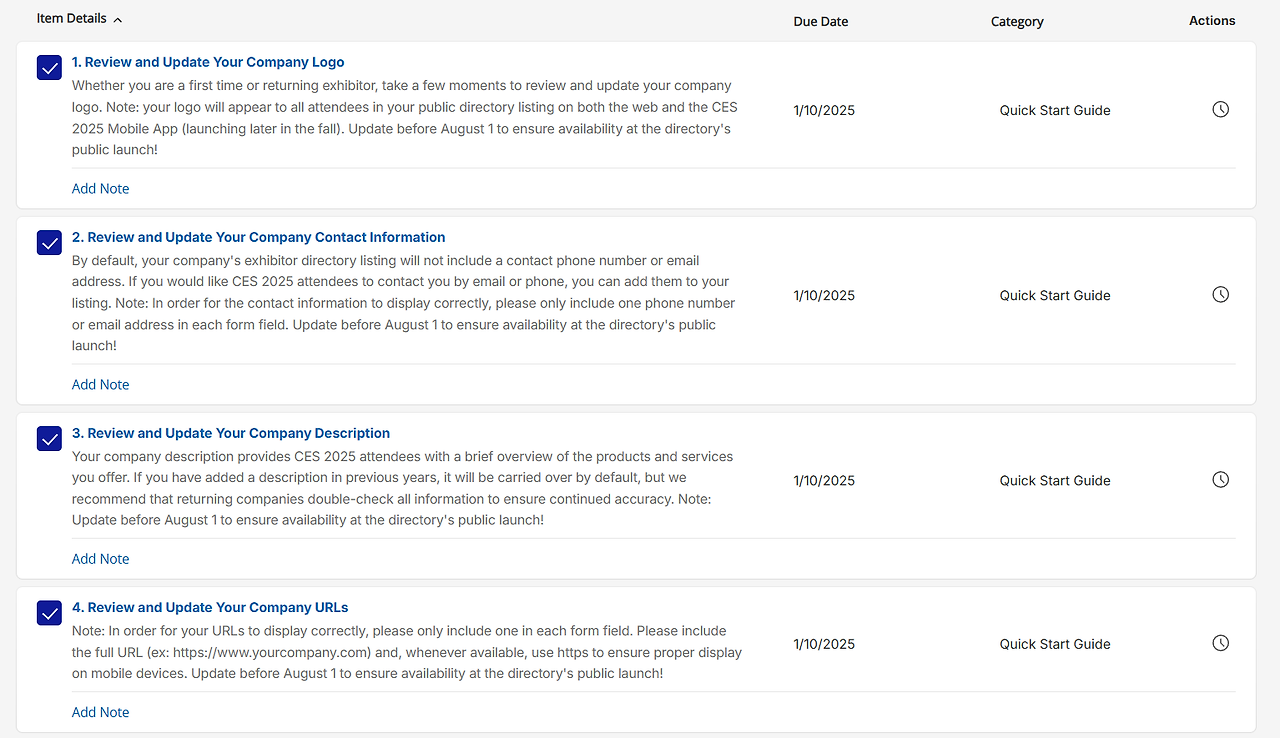Screen dimensions: 1280x738
Task: Open "4. Review and Update Your Company URLs"
Action: (209, 607)
